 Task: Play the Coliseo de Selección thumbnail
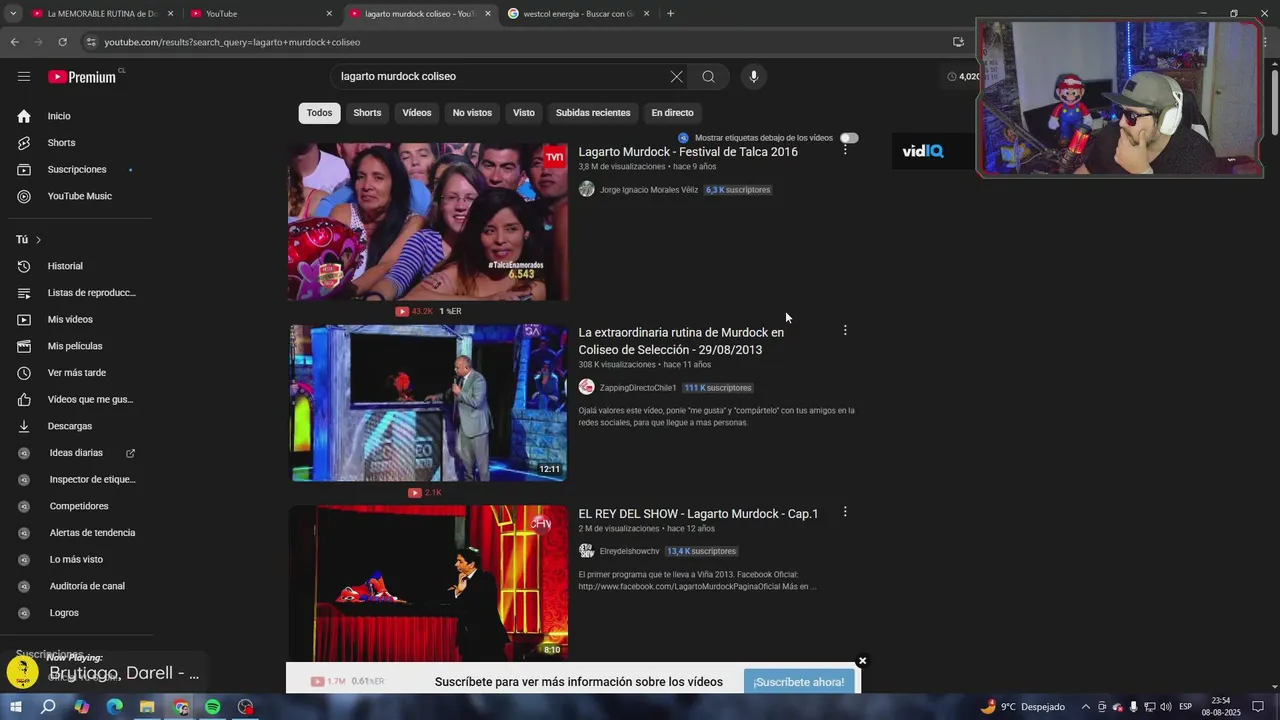click(x=428, y=403)
